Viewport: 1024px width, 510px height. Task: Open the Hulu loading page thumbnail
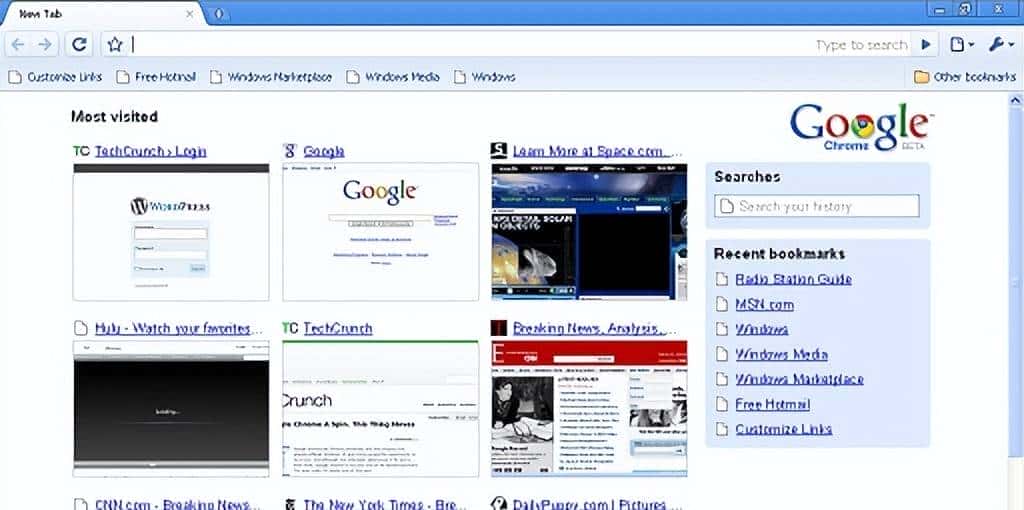click(170, 408)
